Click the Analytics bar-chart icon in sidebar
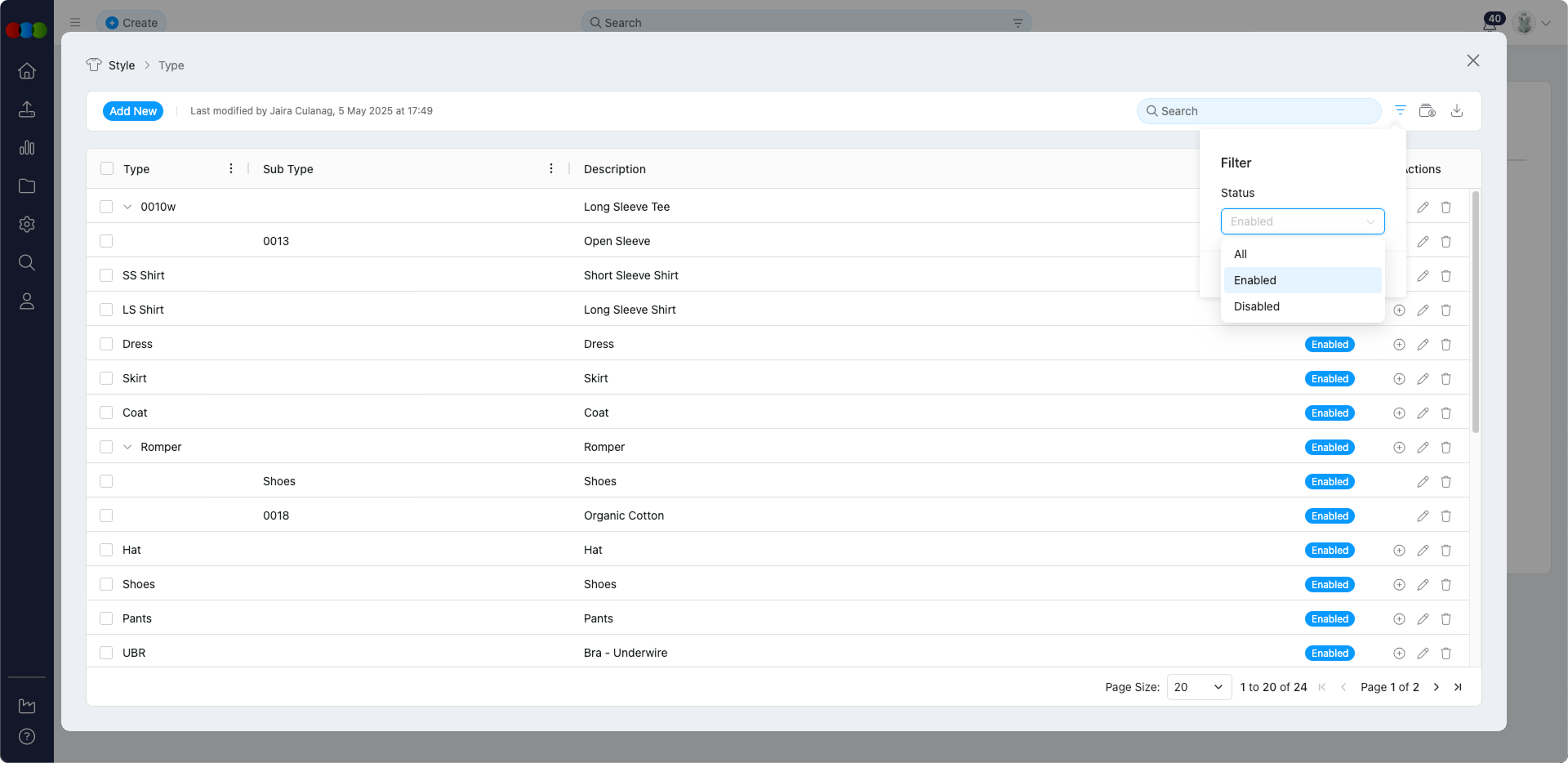The height and width of the screenshot is (763, 1568). tap(27, 148)
